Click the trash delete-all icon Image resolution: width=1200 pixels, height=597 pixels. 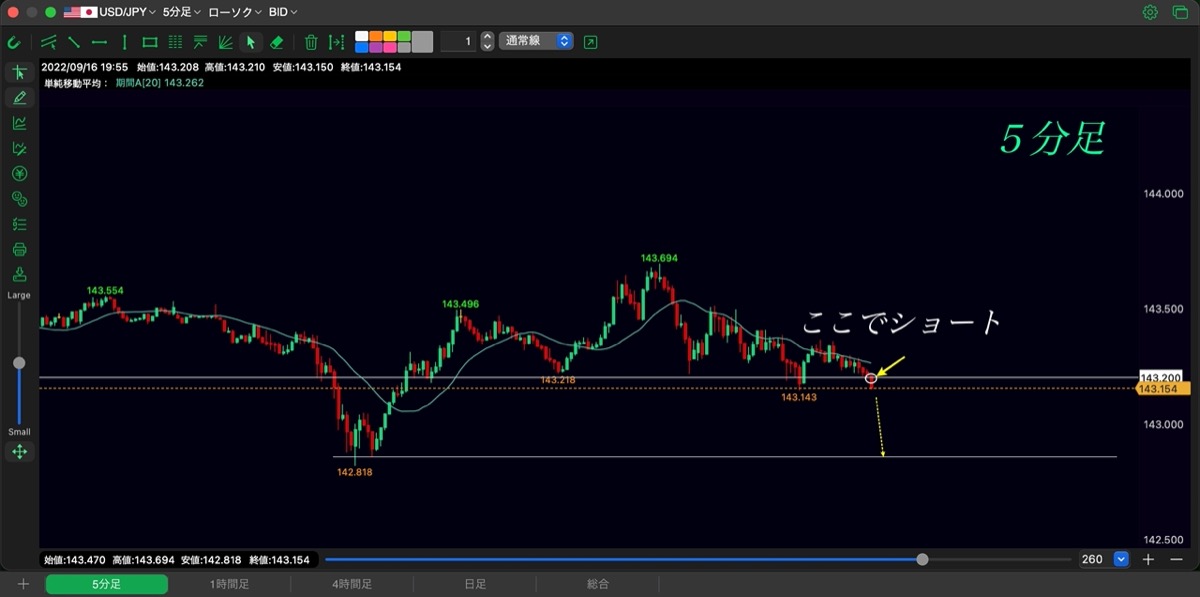(311, 42)
